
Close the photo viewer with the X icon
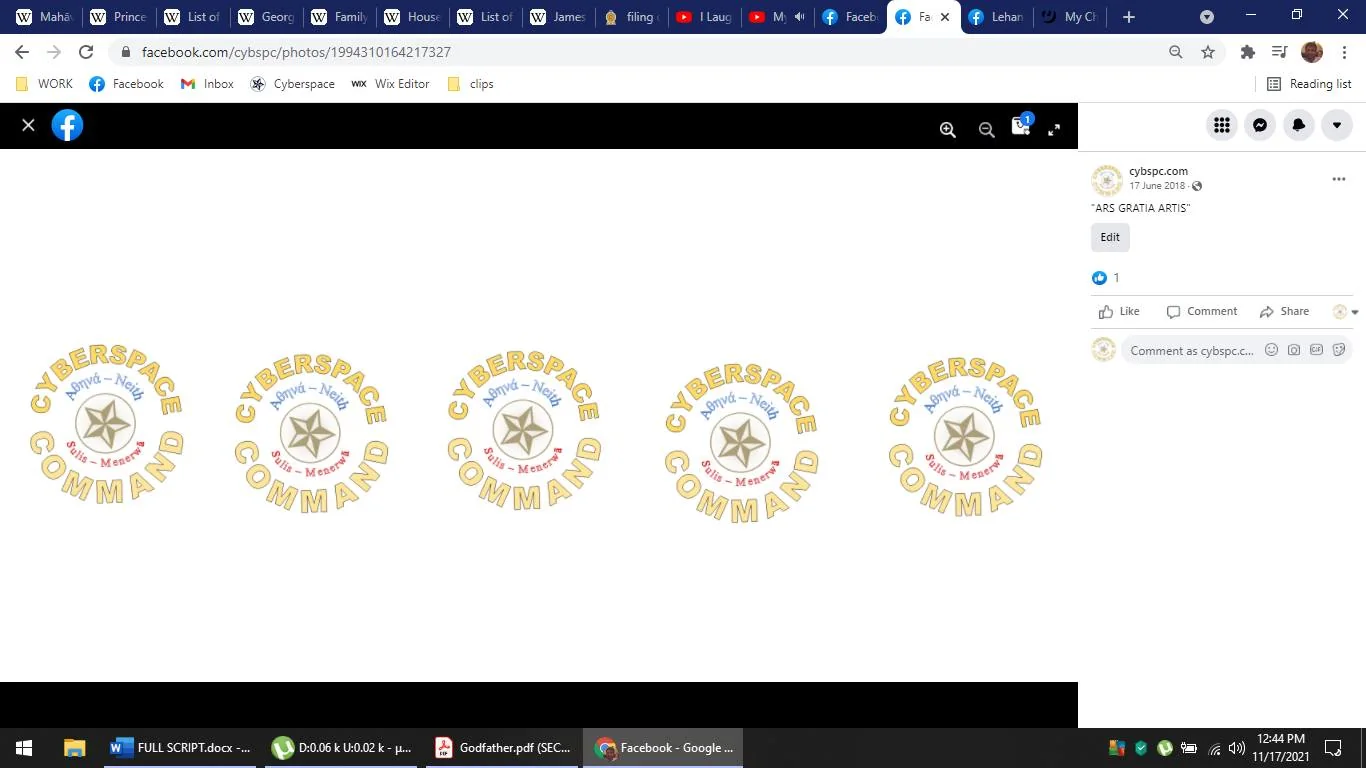(x=28, y=125)
